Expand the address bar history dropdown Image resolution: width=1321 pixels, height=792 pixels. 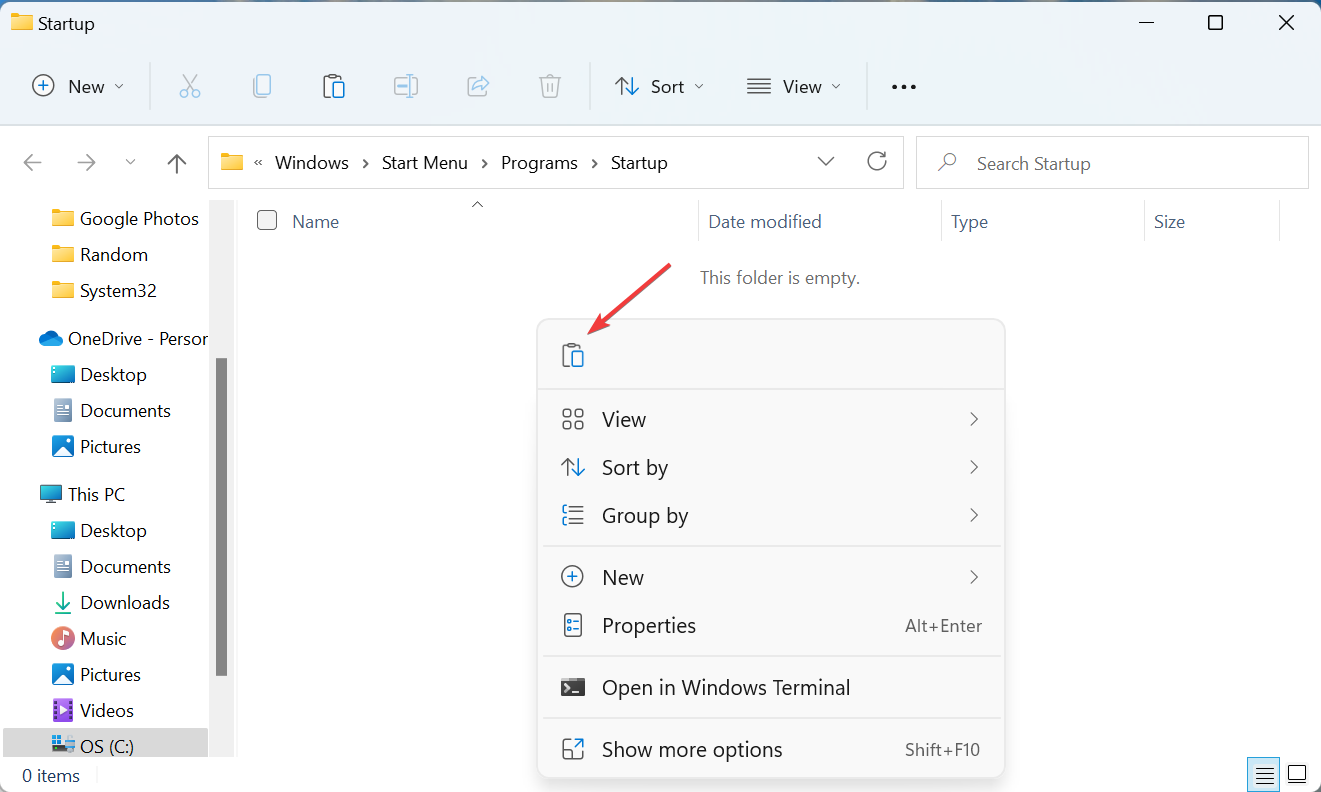click(826, 161)
